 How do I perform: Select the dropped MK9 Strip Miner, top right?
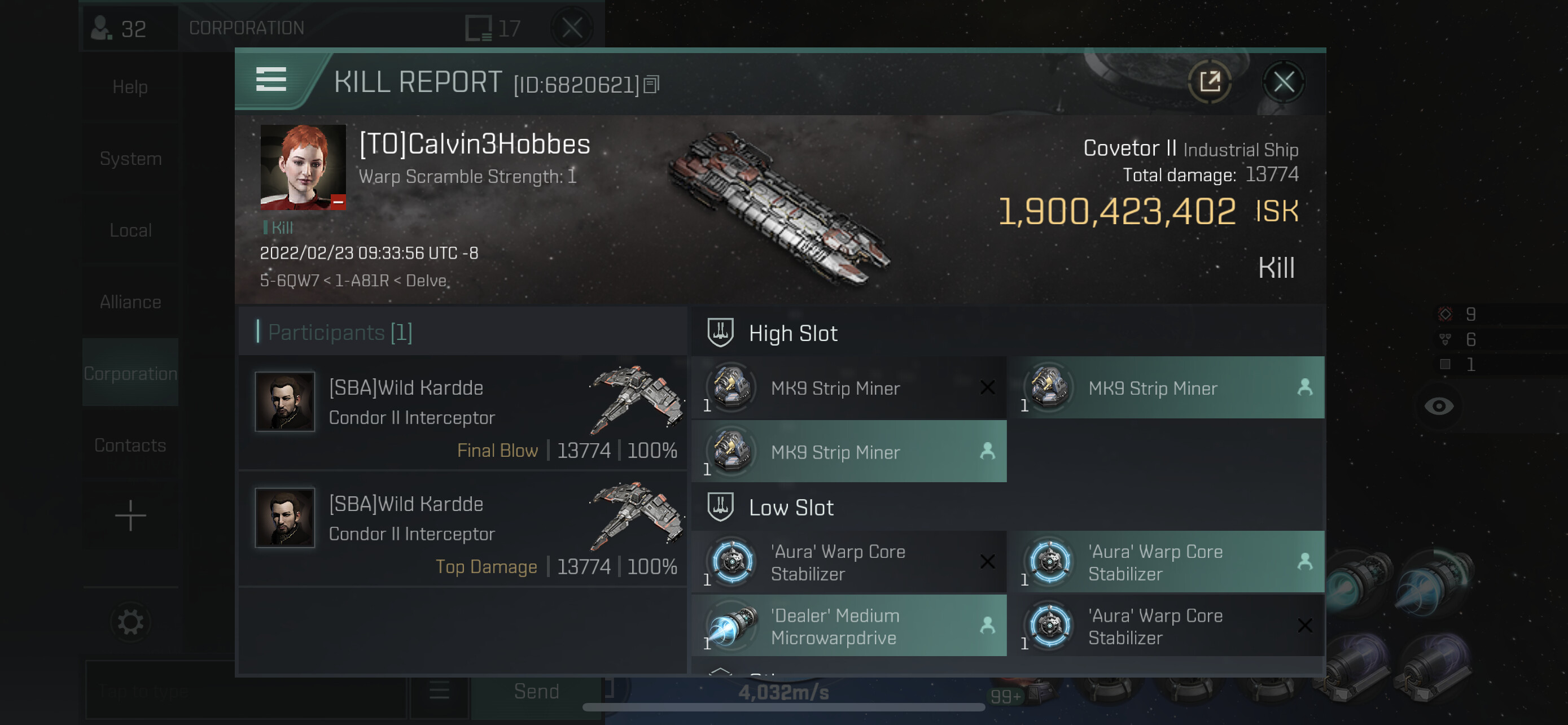click(1166, 388)
